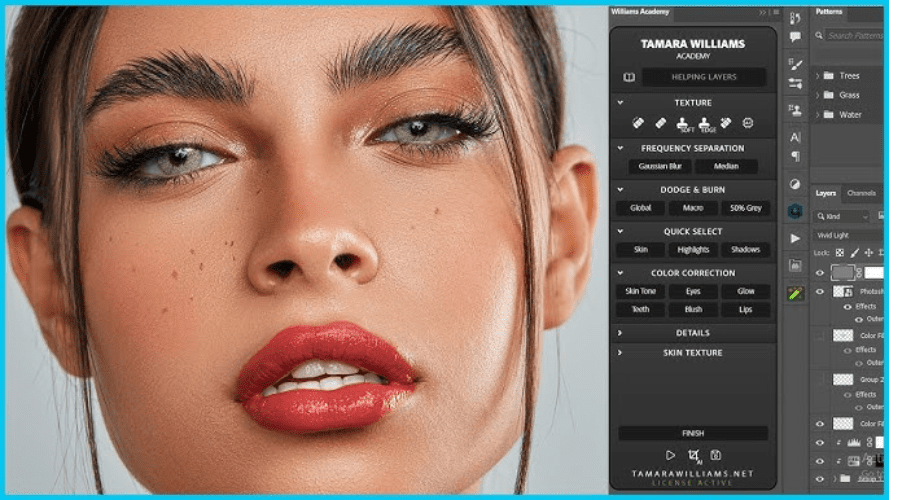
Task: Open the Paragraph panel icon
Action: pyautogui.click(x=795, y=156)
